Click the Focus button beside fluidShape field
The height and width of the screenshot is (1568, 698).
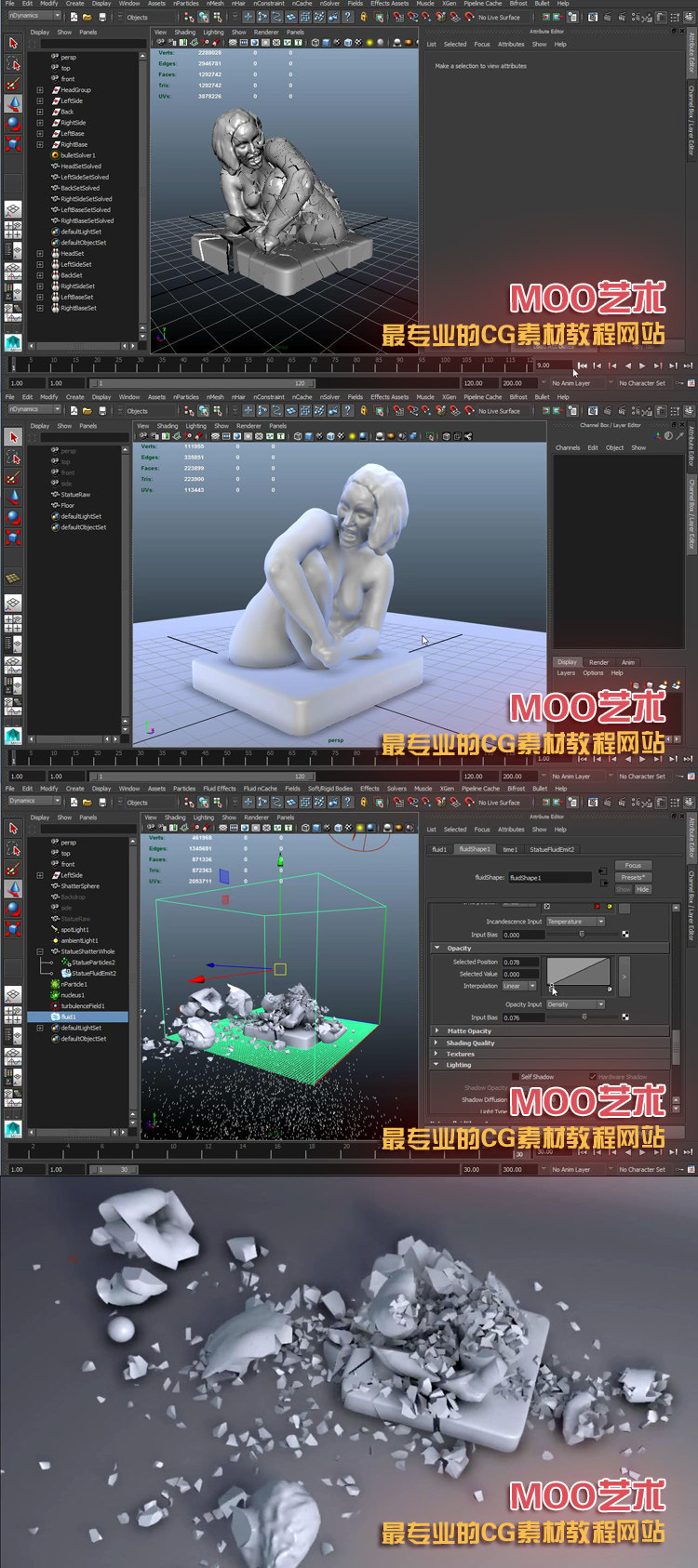click(x=633, y=865)
